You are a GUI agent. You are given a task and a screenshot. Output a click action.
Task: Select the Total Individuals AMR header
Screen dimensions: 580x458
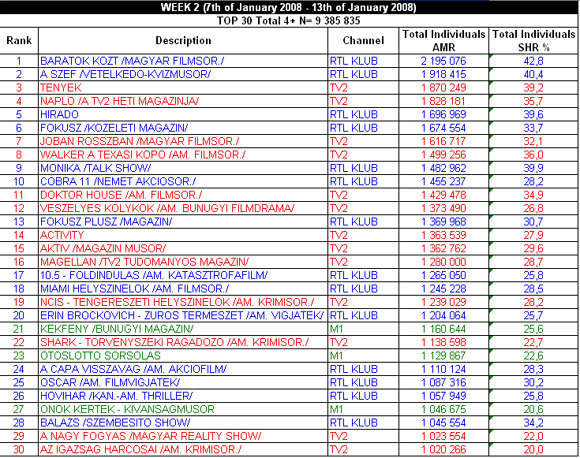point(444,40)
